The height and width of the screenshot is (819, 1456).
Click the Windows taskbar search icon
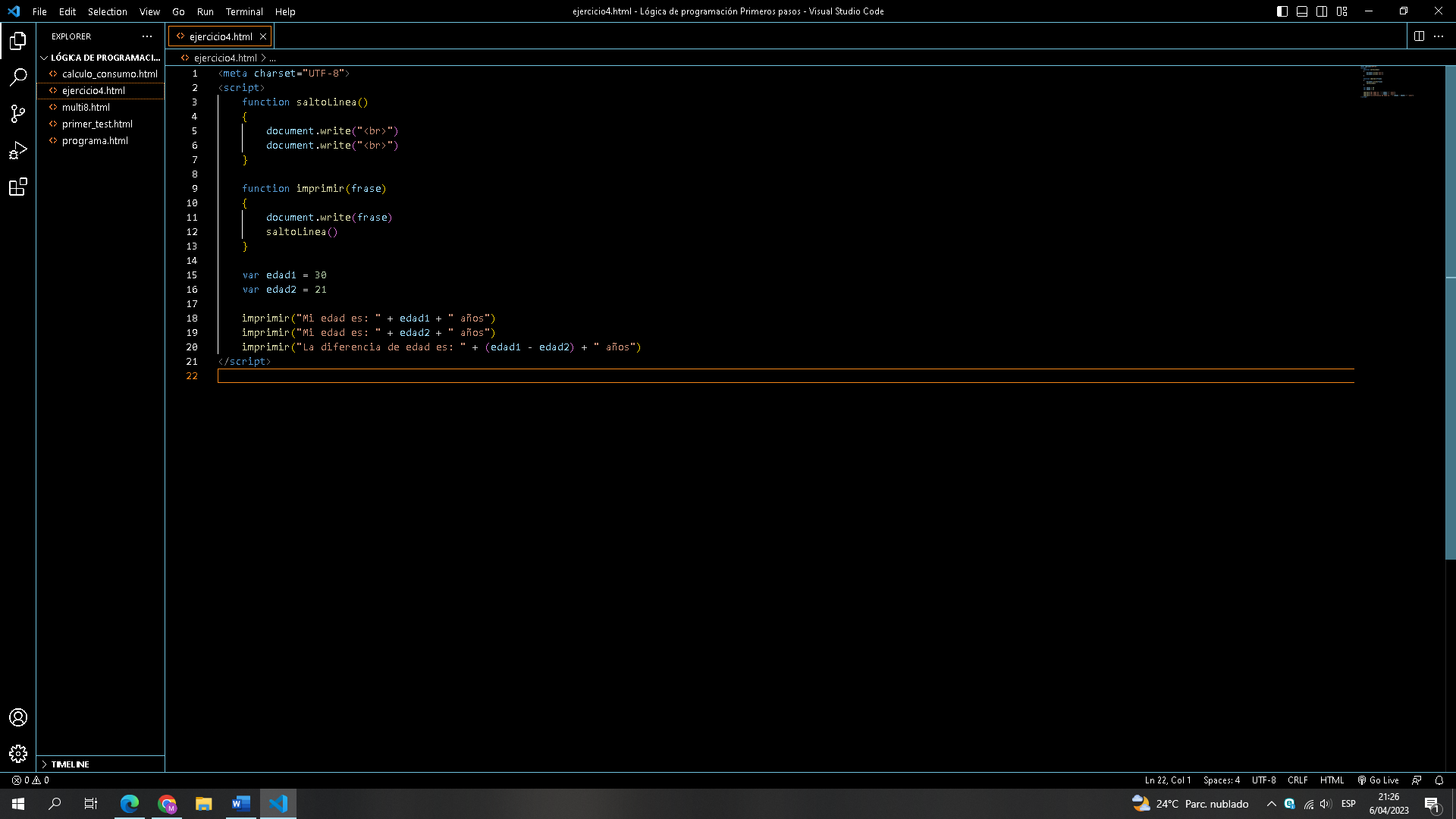[55, 804]
